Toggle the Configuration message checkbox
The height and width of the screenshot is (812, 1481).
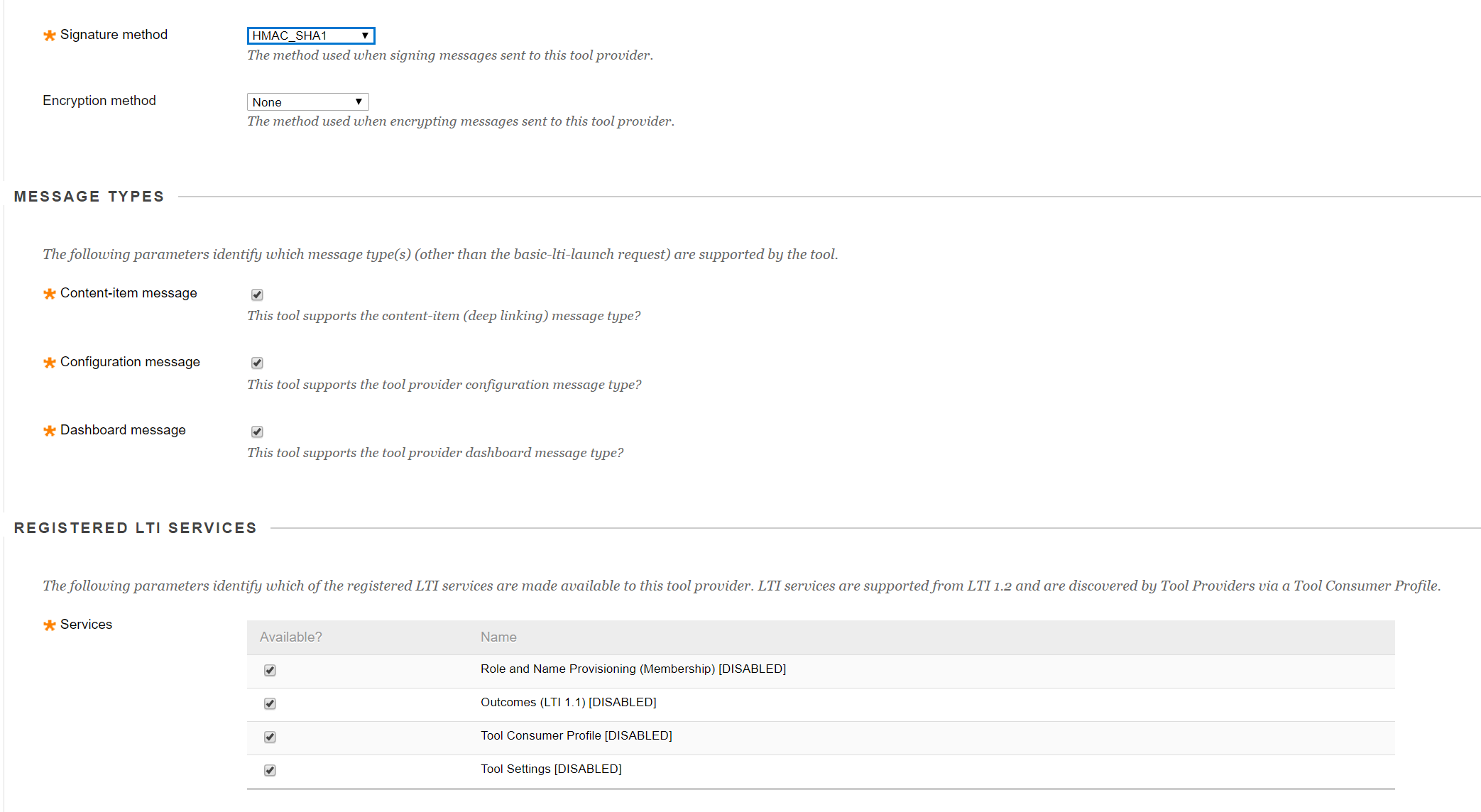(257, 363)
